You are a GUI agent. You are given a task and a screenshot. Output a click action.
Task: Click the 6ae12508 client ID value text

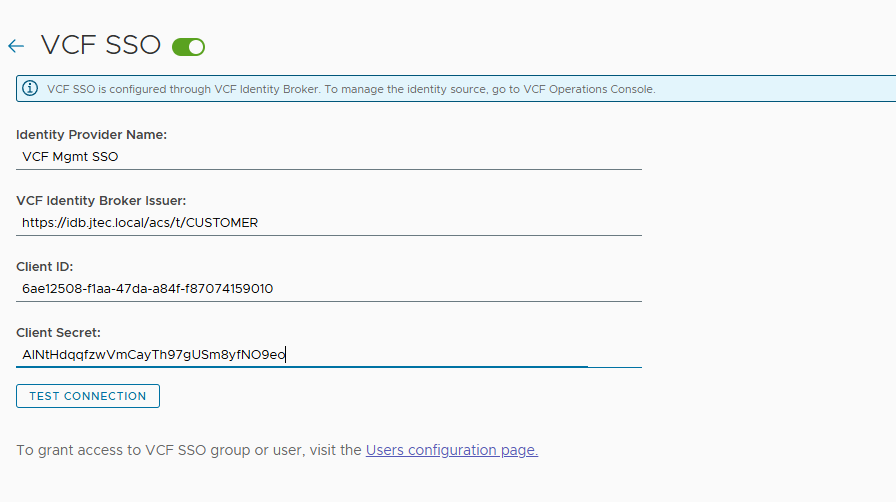(147, 289)
